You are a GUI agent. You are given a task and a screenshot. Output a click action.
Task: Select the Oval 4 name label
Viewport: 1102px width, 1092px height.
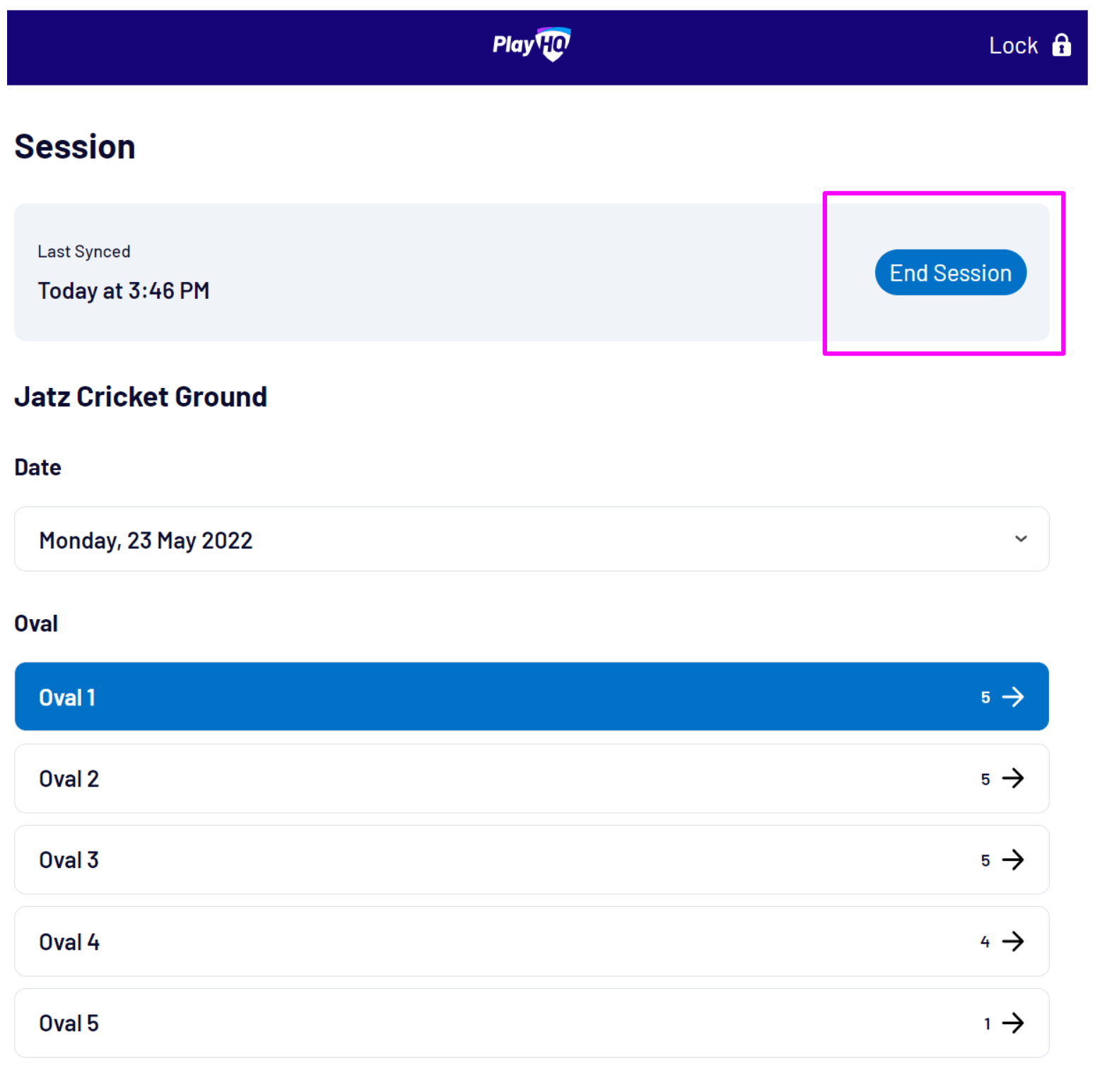pos(69,942)
